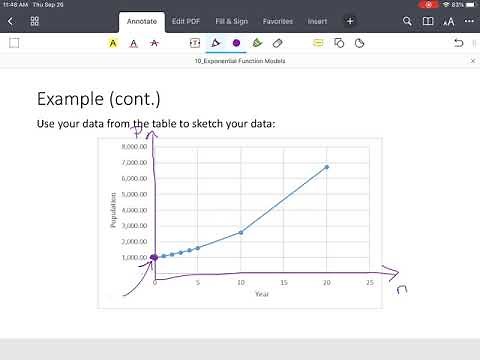The image size is (480, 360).
Task: Open the reading view book icon
Action: pos(428,21)
